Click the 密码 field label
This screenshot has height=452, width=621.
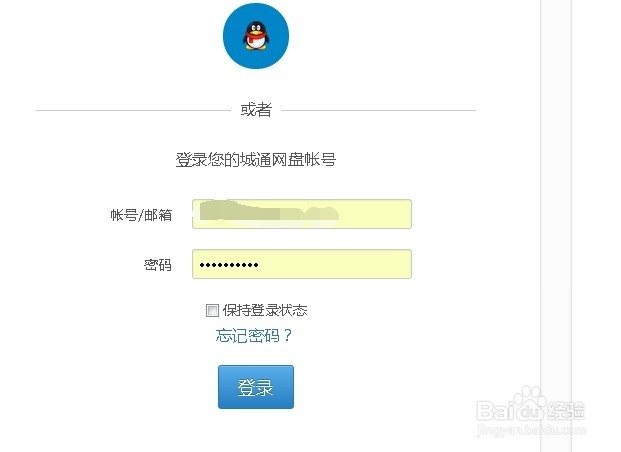[x=158, y=265]
